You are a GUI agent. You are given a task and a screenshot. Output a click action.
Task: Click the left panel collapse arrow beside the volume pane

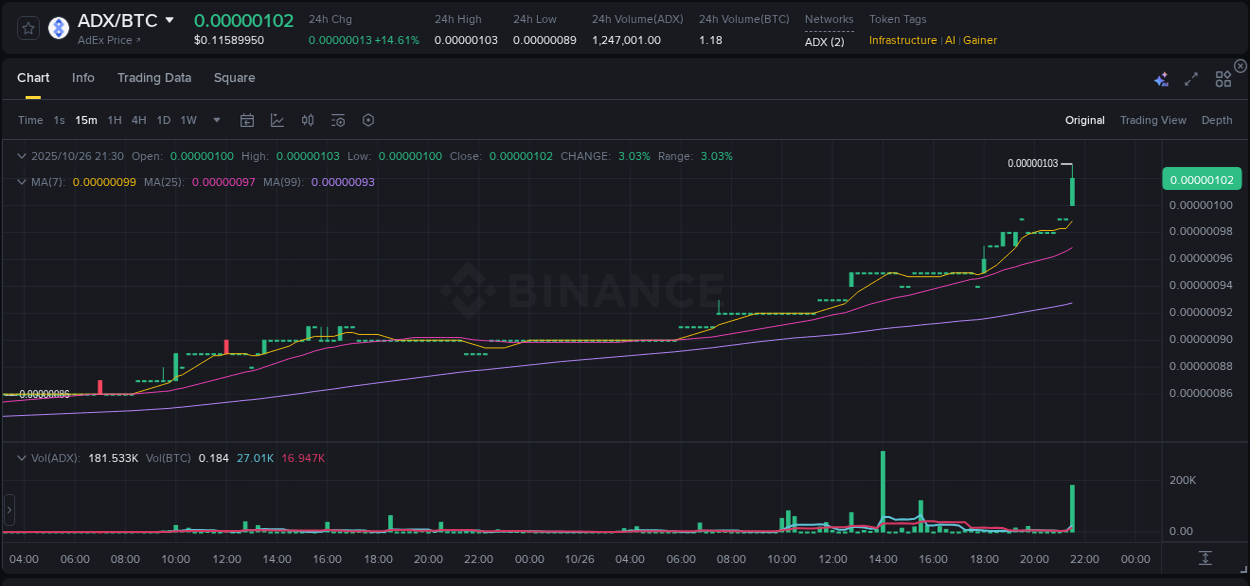point(9,510)
